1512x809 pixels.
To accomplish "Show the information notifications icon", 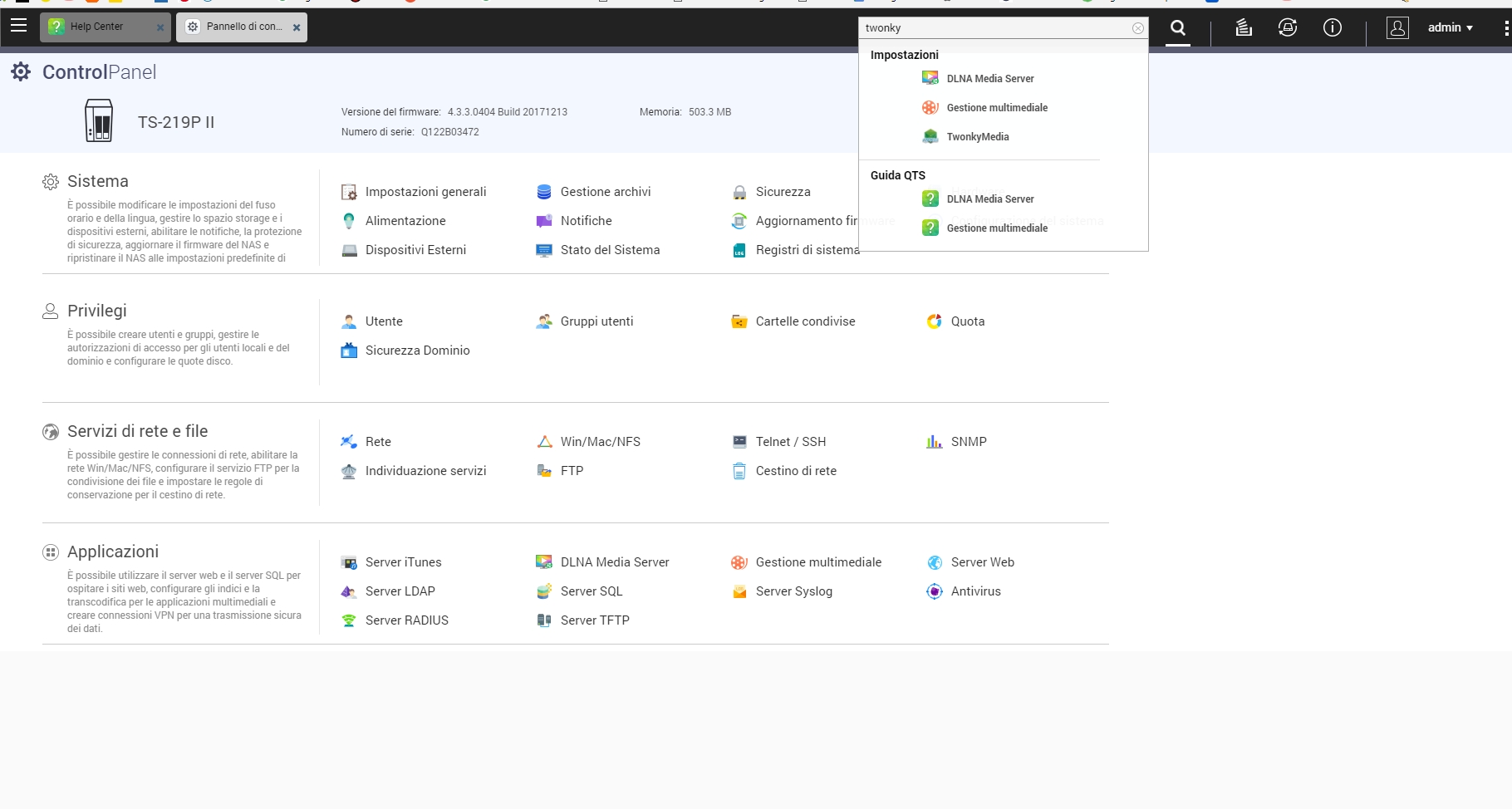I will coord(1332,28).
